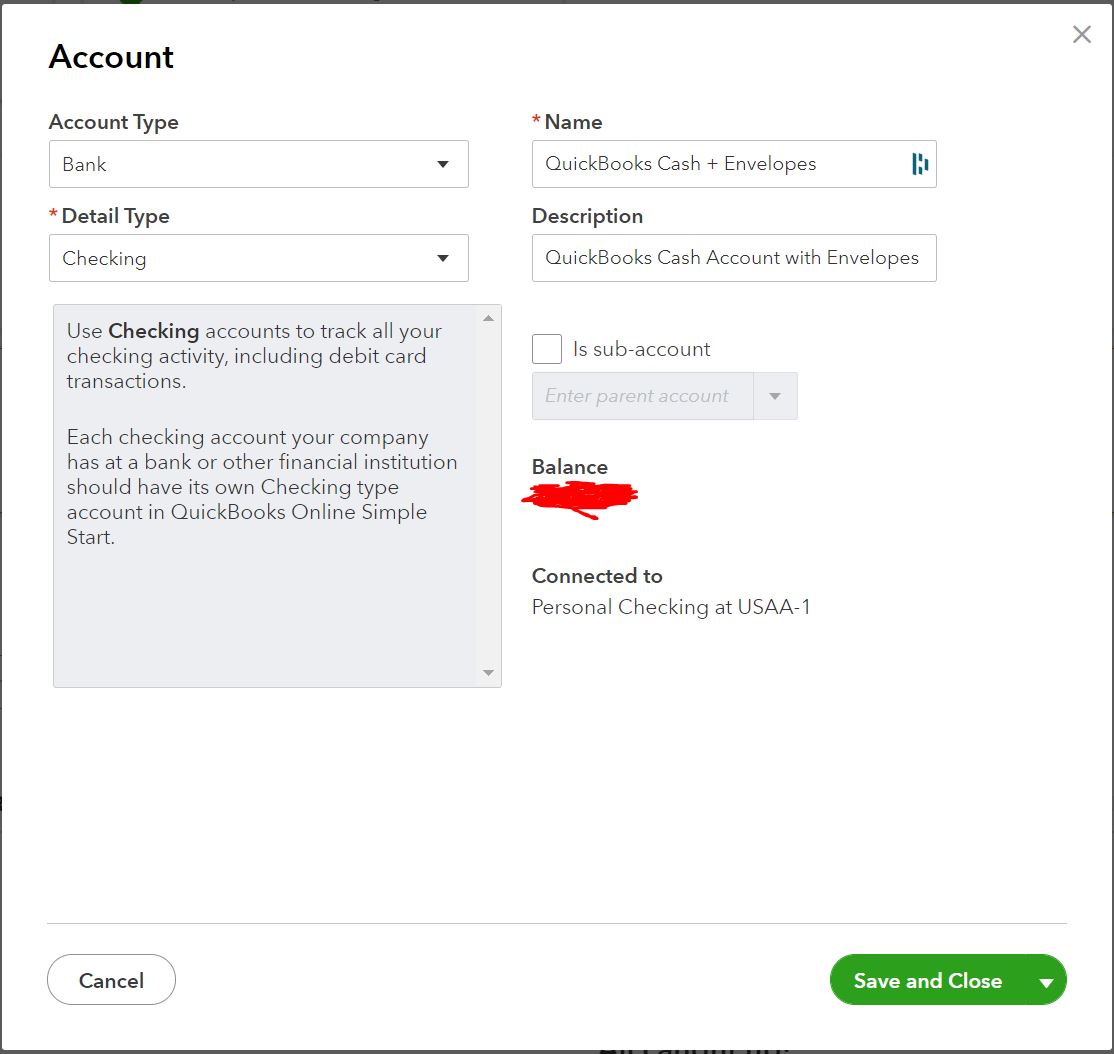Image resolution: width=1114 pixels, height=1054 pixels.
Task: Click the Save and Close button
Action: [928, 980]
